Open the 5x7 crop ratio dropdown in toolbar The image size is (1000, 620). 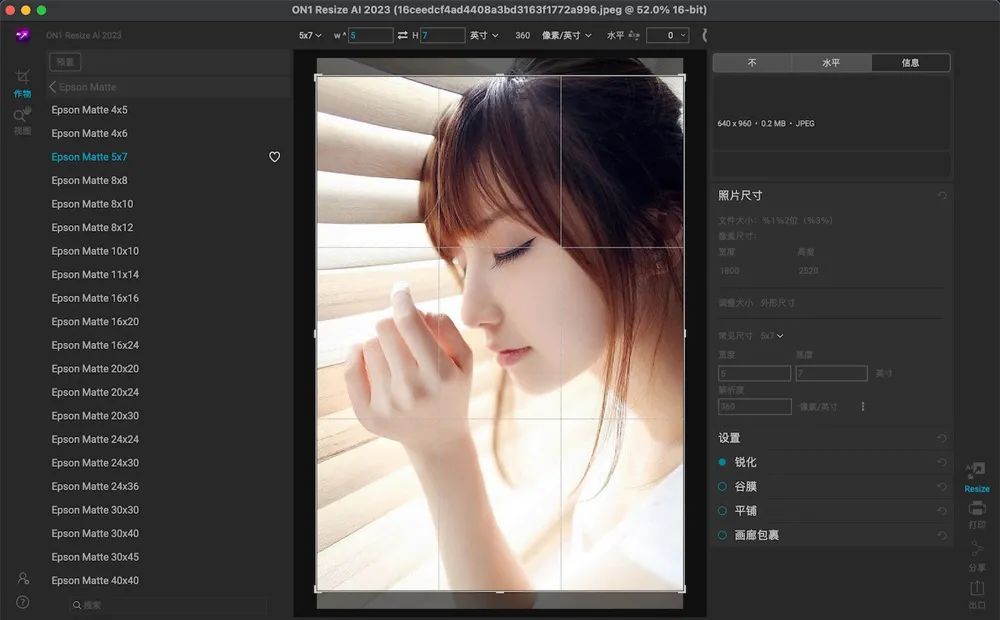click(311, 35)
